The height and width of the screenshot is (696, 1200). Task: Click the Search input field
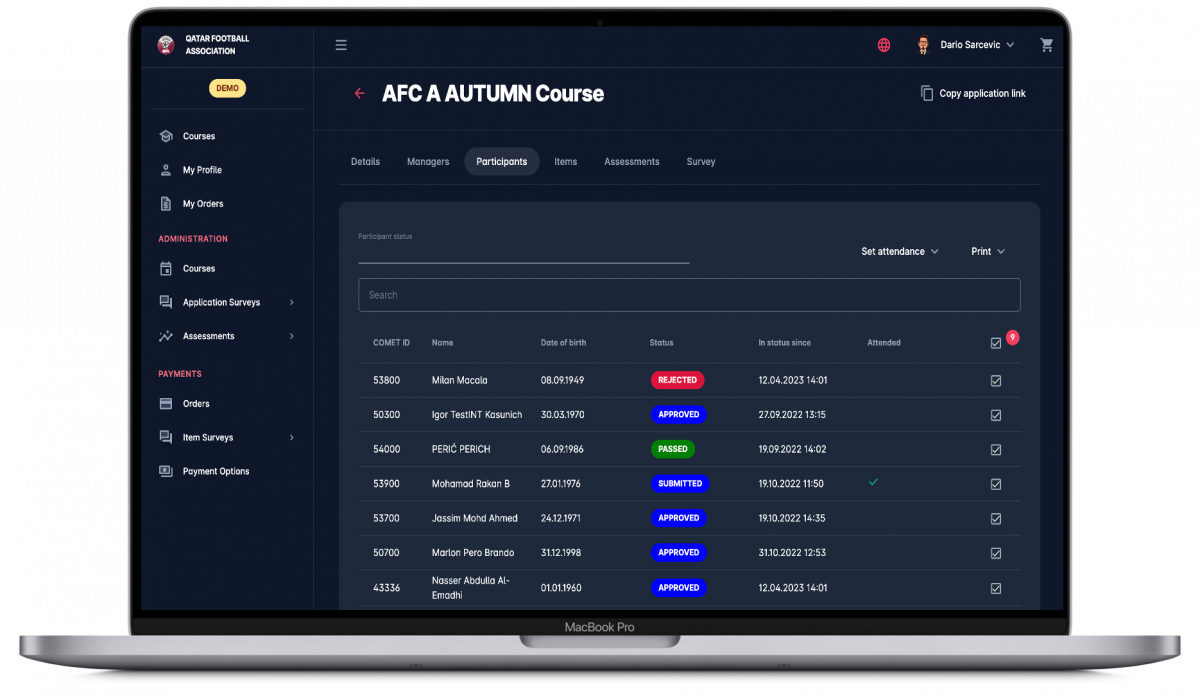689,294
